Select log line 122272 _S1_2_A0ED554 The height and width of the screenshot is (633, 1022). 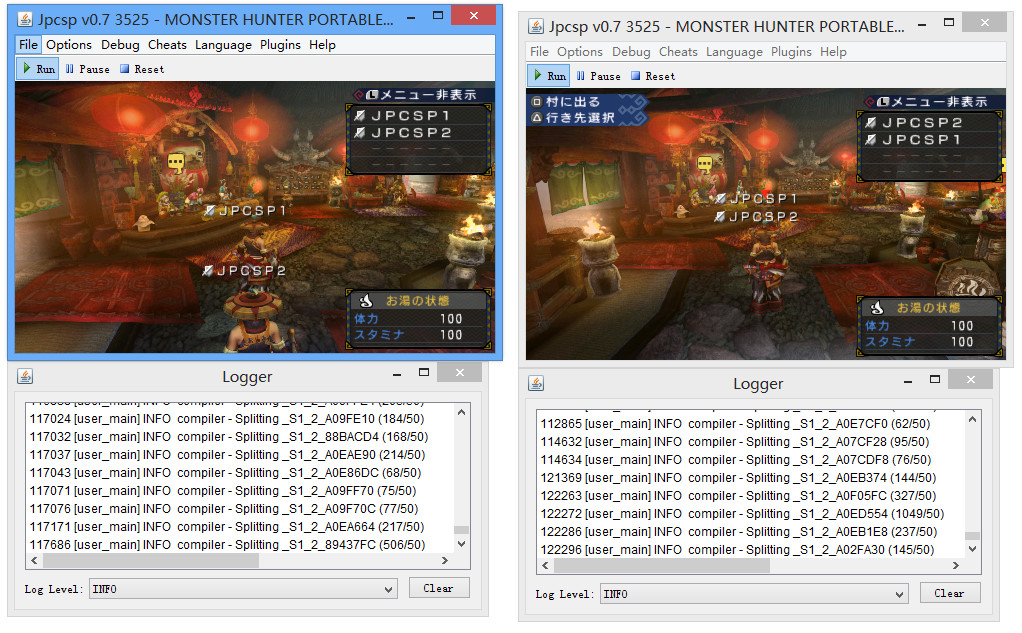tap(742, 514)
